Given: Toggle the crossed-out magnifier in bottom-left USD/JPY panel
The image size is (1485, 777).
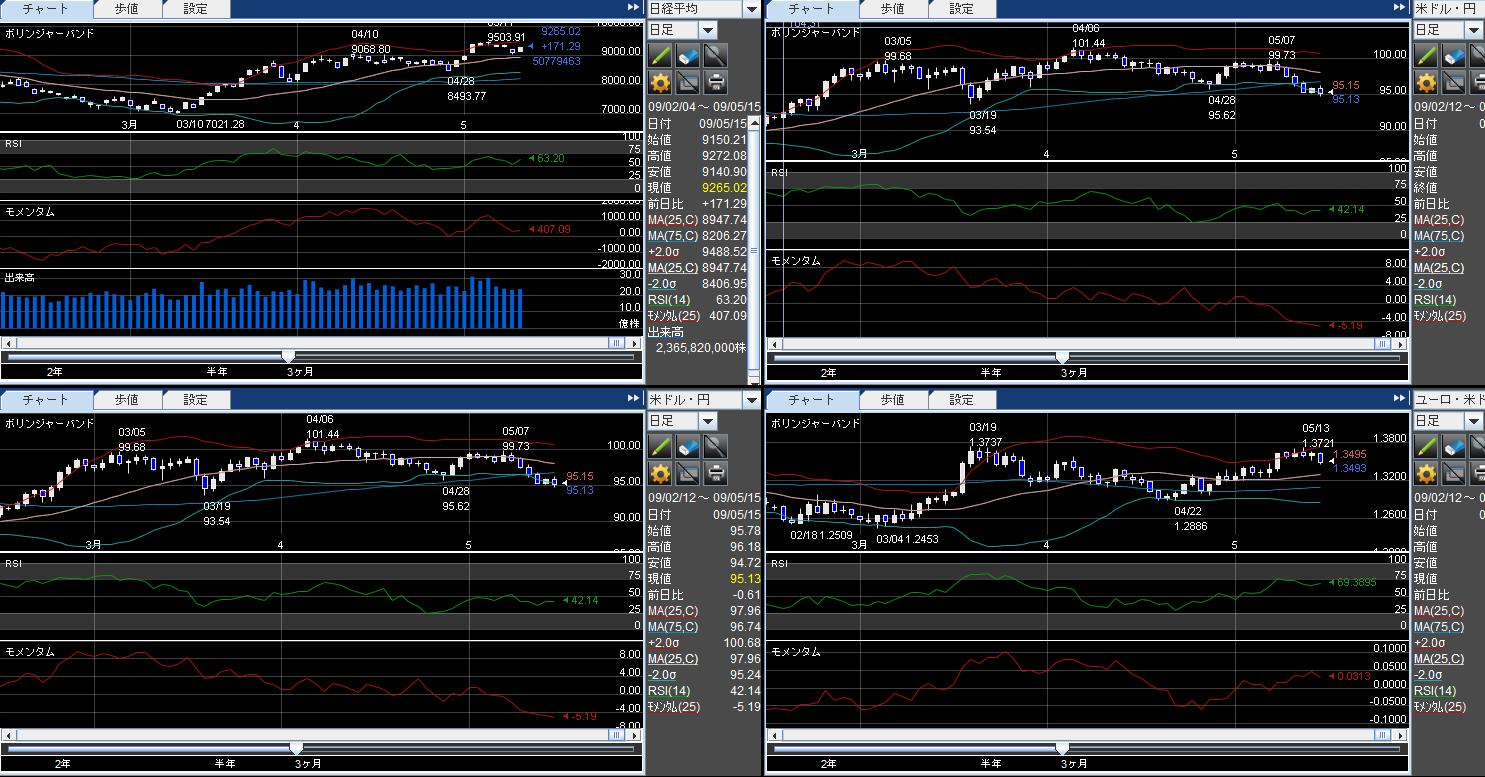Looking at the screenshot, I should tap(716, 447).
